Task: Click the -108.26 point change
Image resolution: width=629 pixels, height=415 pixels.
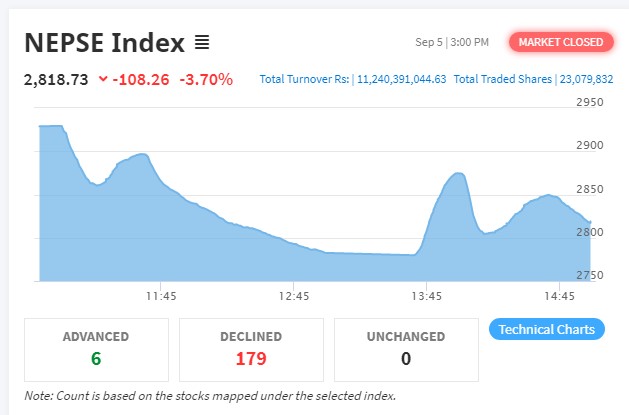Action: (x=142, y=78)
